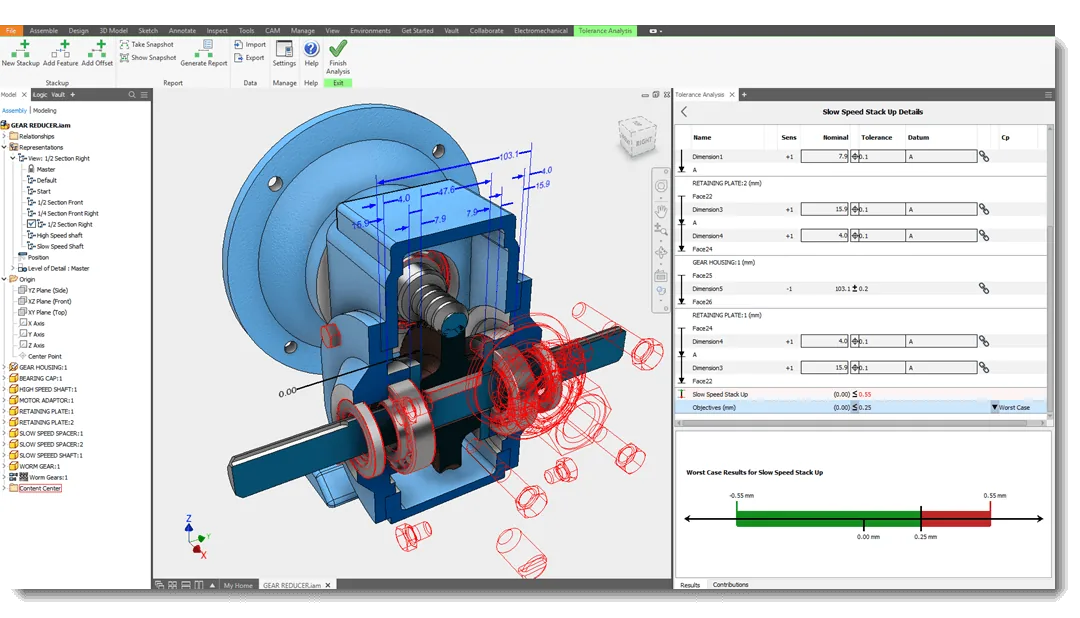This screenshot has height=618, width=1080.
Task: Open the Worst Case dropdown
Action: (1010, 407)
